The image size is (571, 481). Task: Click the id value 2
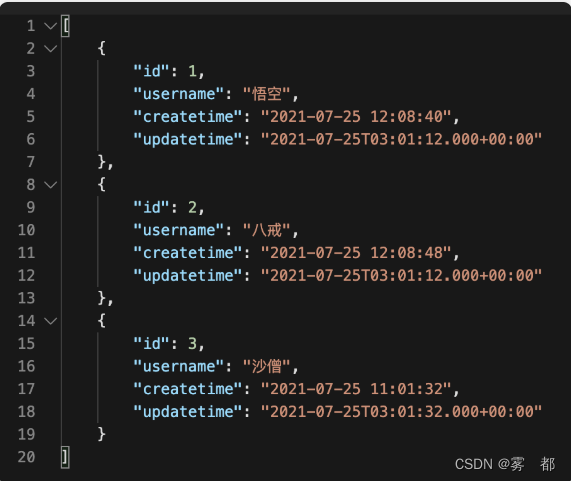pyautogui.click(x=192, y=207)
